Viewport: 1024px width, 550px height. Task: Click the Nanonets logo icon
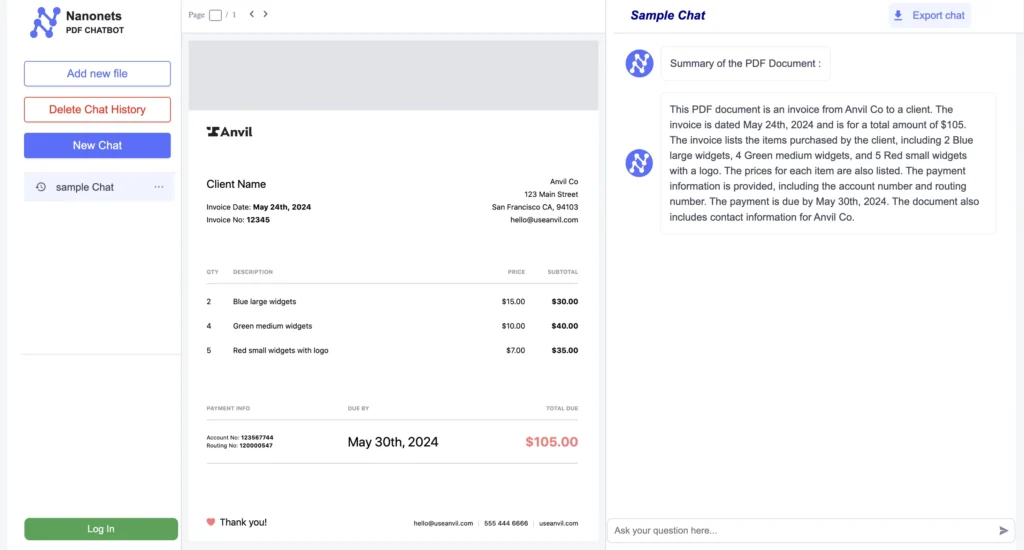click(x=45, y=22)
